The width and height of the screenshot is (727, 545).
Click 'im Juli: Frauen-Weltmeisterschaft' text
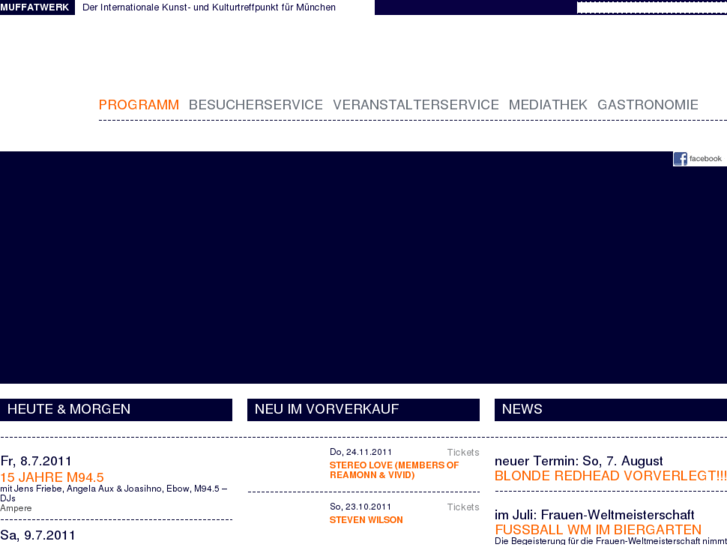[x=594, y=515]
